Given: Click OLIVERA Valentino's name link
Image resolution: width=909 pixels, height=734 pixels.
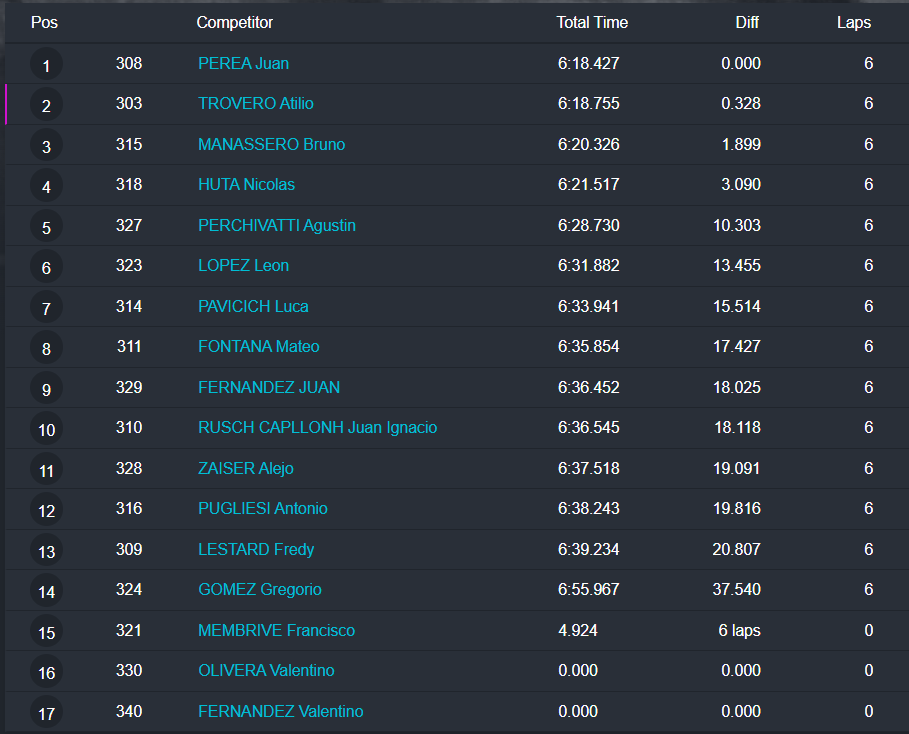Looking at the screenshot, I should point(266,671).
